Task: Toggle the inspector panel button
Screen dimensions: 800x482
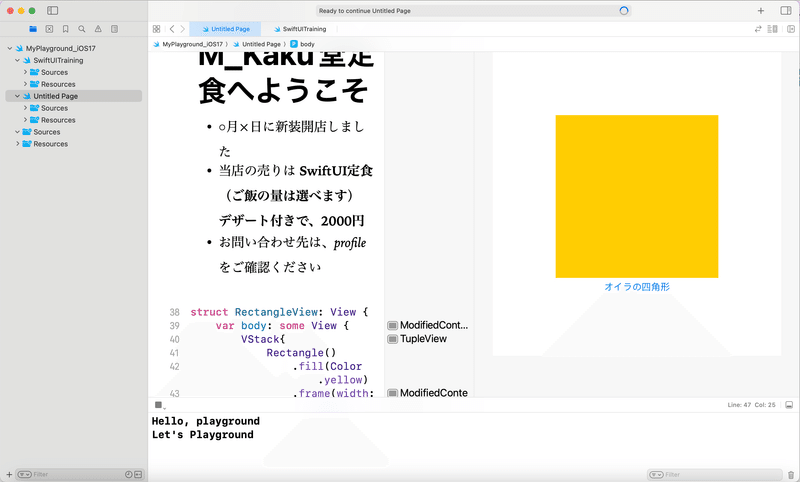Action: (786, 11)
